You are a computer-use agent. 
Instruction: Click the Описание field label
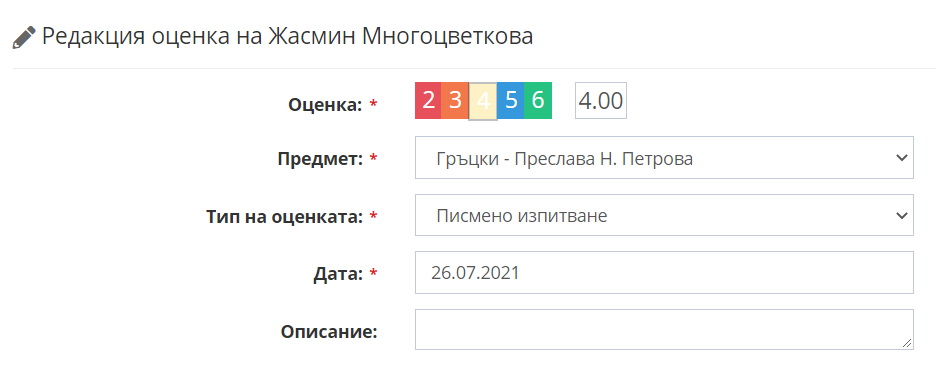329,332
